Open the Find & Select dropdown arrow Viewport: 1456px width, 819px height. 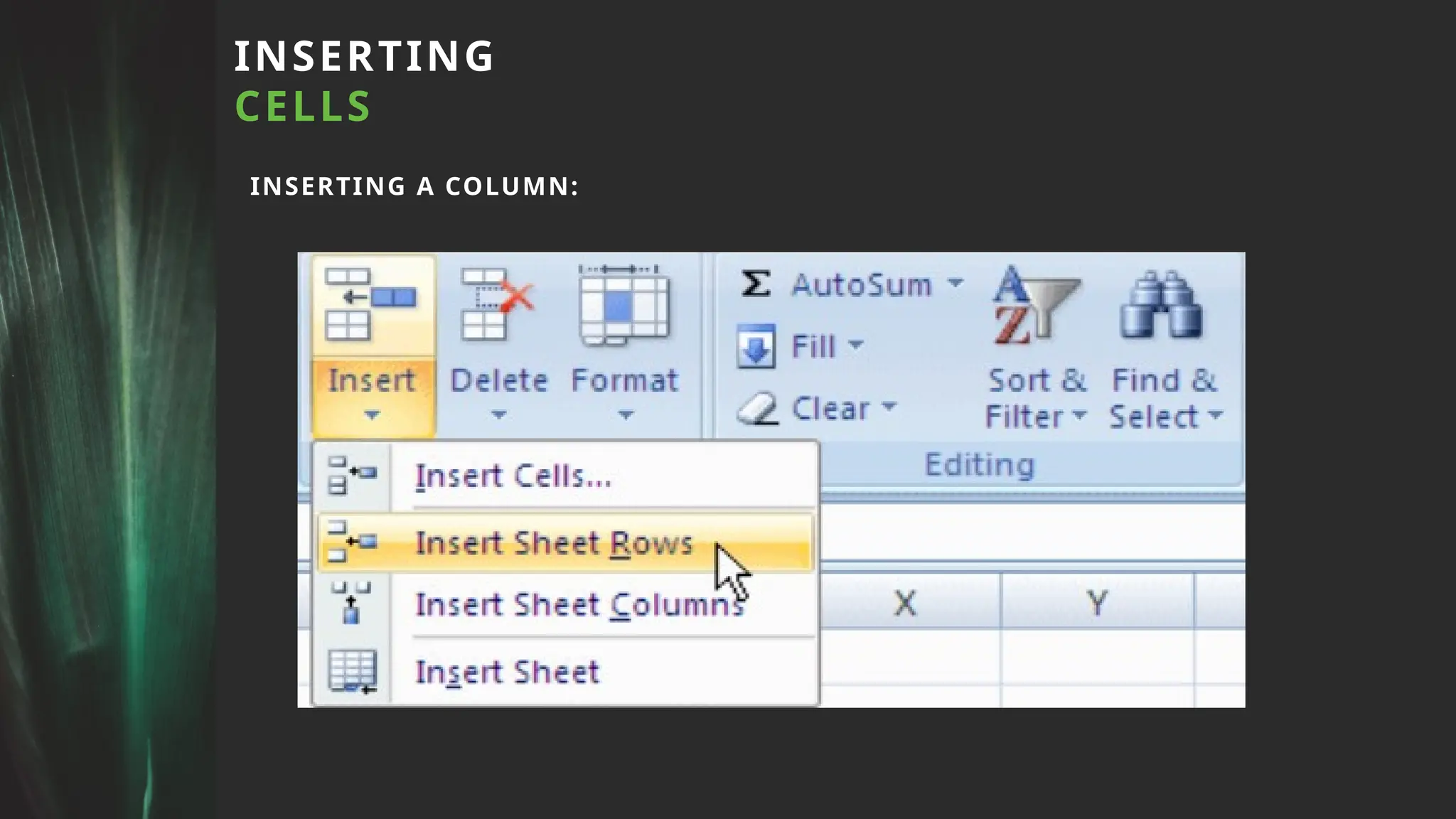pos(1215,414)
